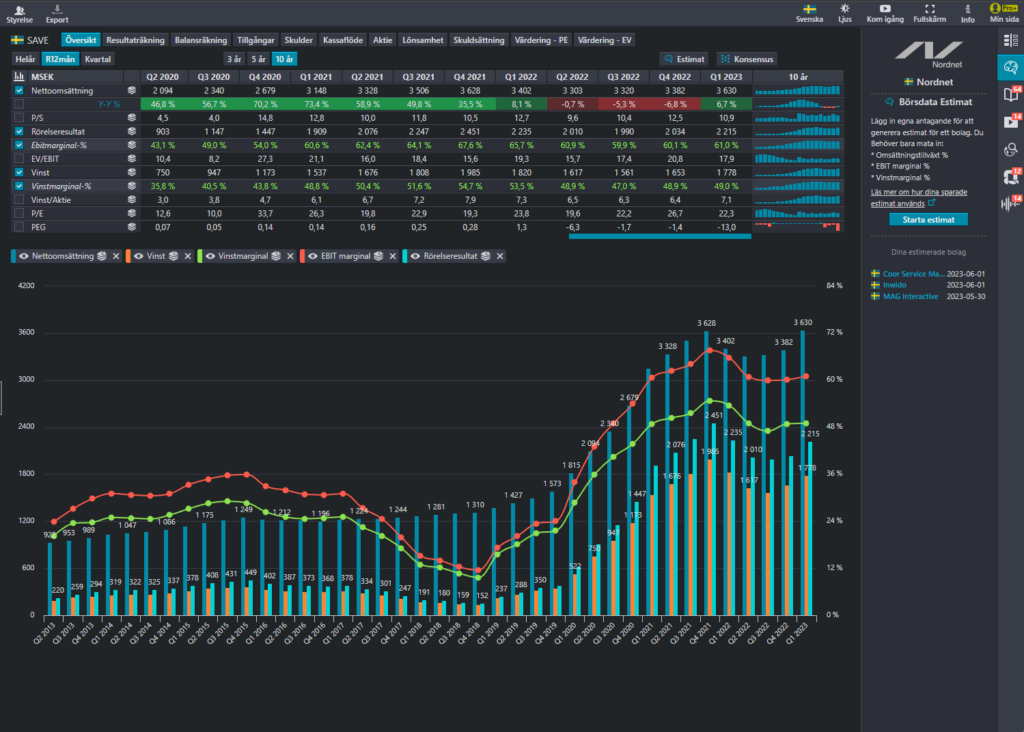Viewport: 1024px width, 732px height.
Task: Open the Svenska language selector
Action: coord(809,13)
